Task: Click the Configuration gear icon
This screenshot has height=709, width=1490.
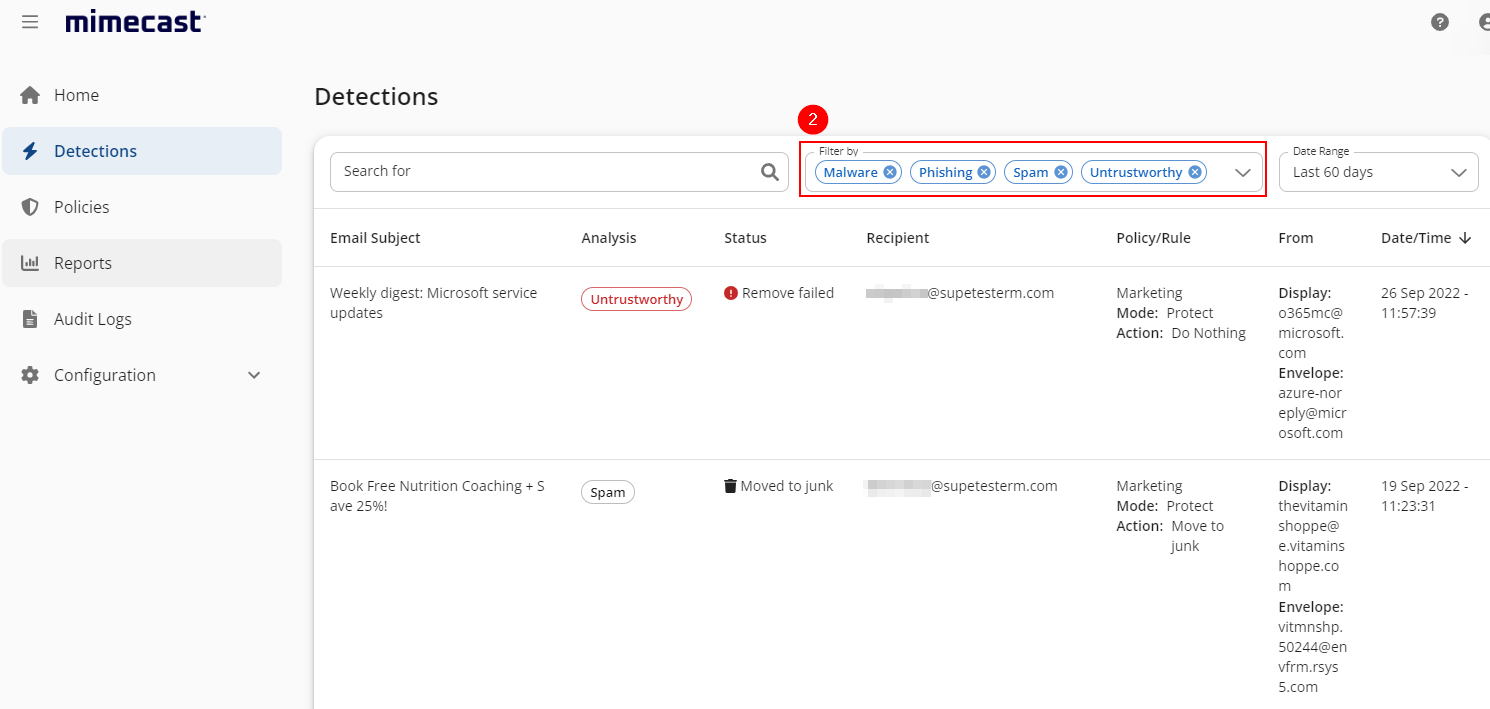Action: tap(29, 374)
